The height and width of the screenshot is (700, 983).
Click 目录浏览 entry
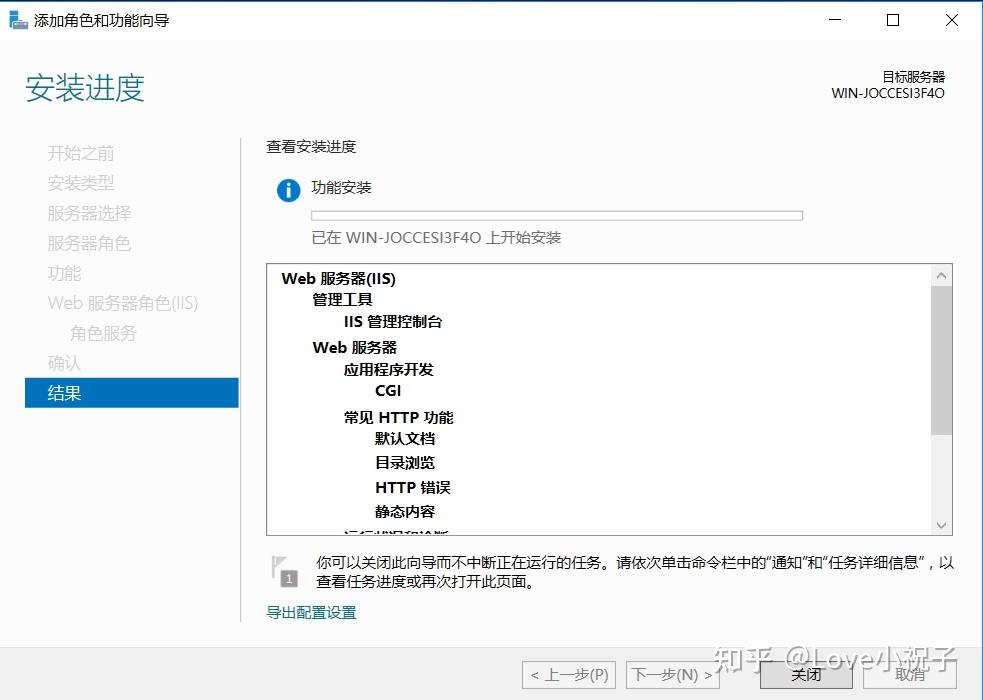(405, 462)
